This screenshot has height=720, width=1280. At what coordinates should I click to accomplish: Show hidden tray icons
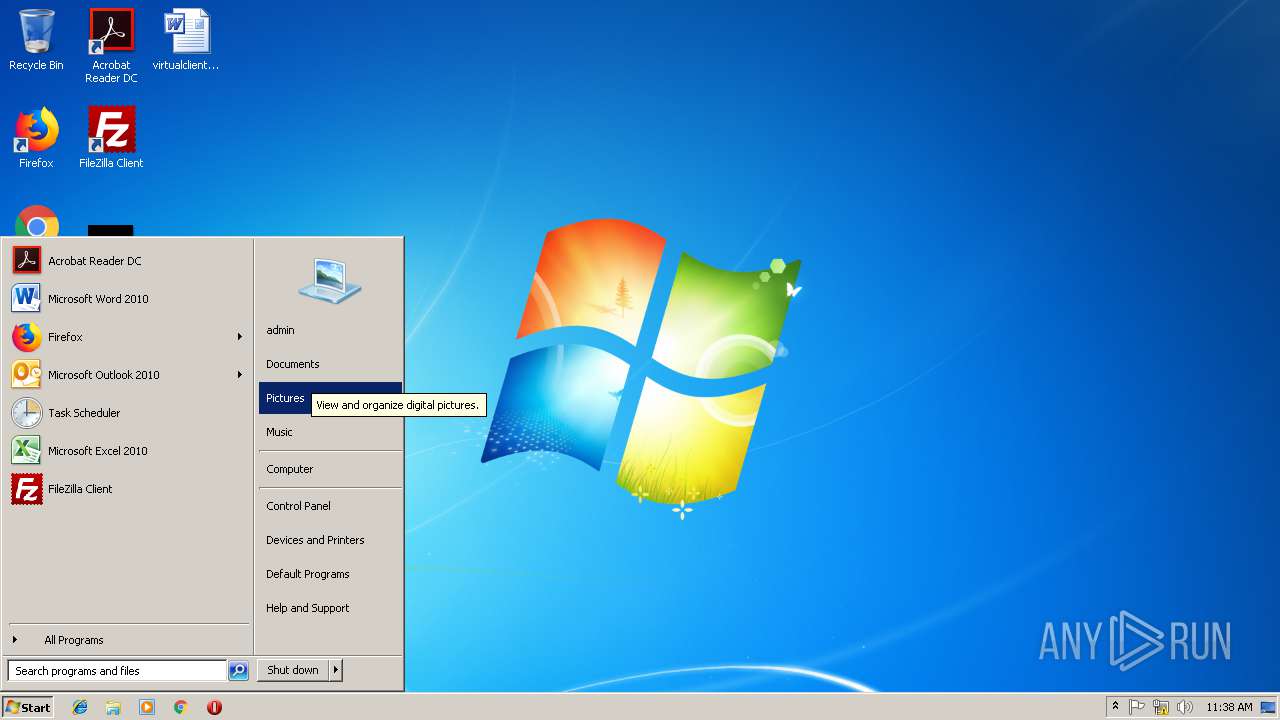(x=1115, y=707)
